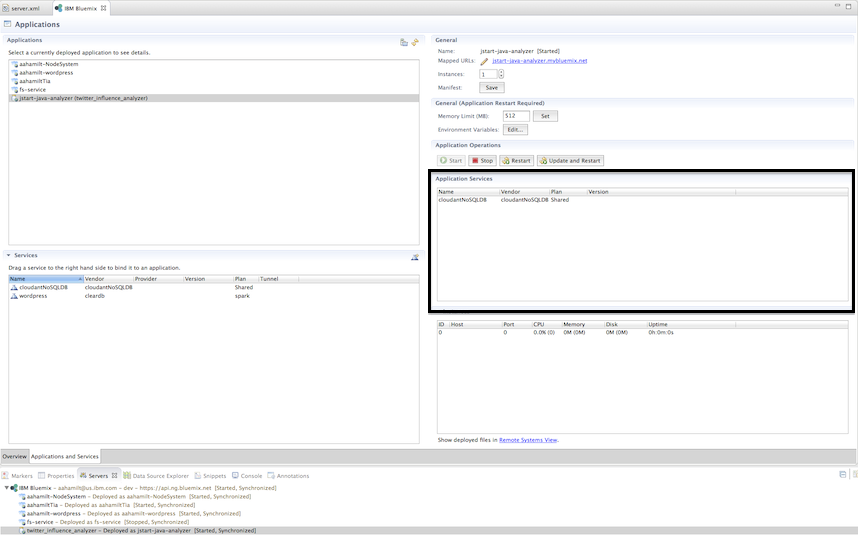Click the IBM Bluemix server icon in Servers view
Image resolution: width=858 pixels, height=535 pixels.
pos(14,488)
